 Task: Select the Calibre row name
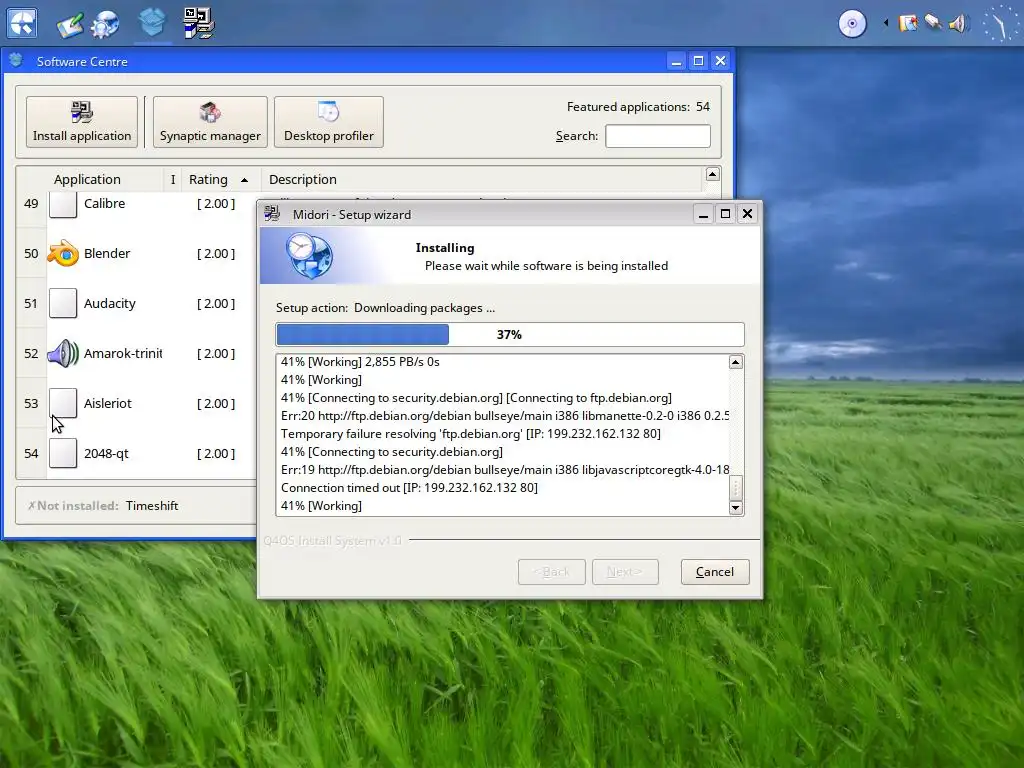104,203
